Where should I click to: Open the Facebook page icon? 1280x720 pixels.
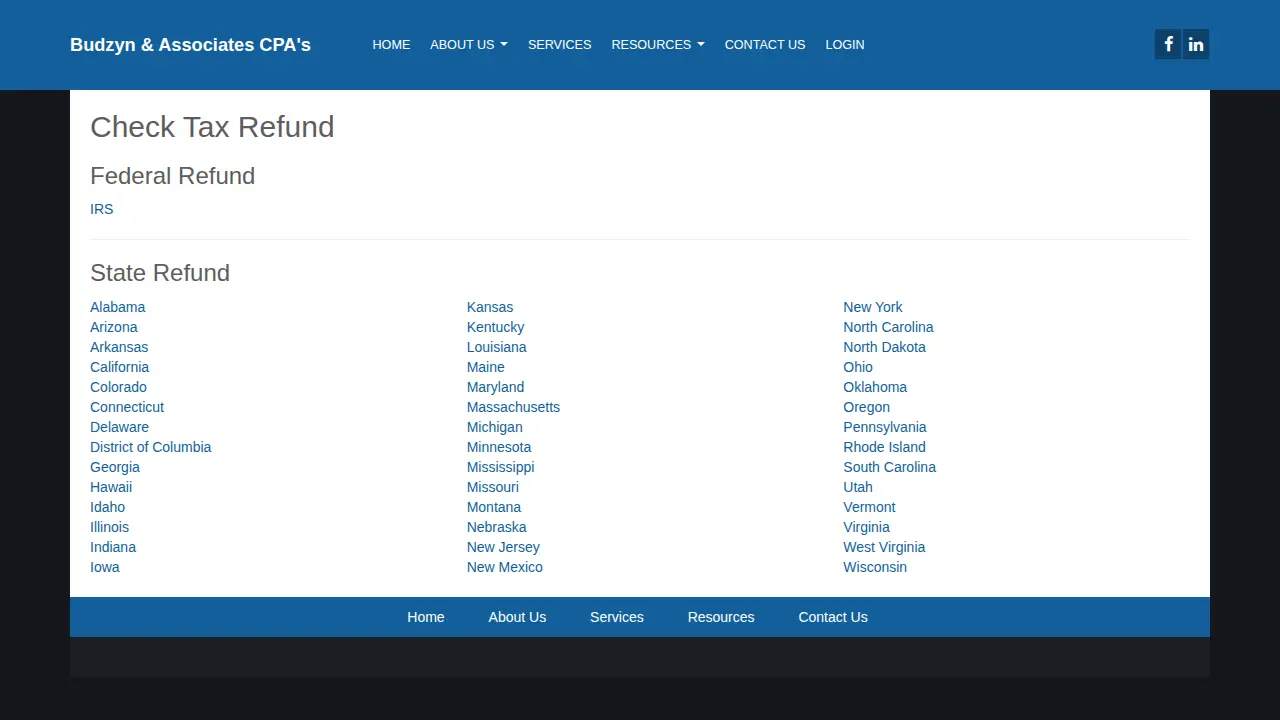(1168, 44)
